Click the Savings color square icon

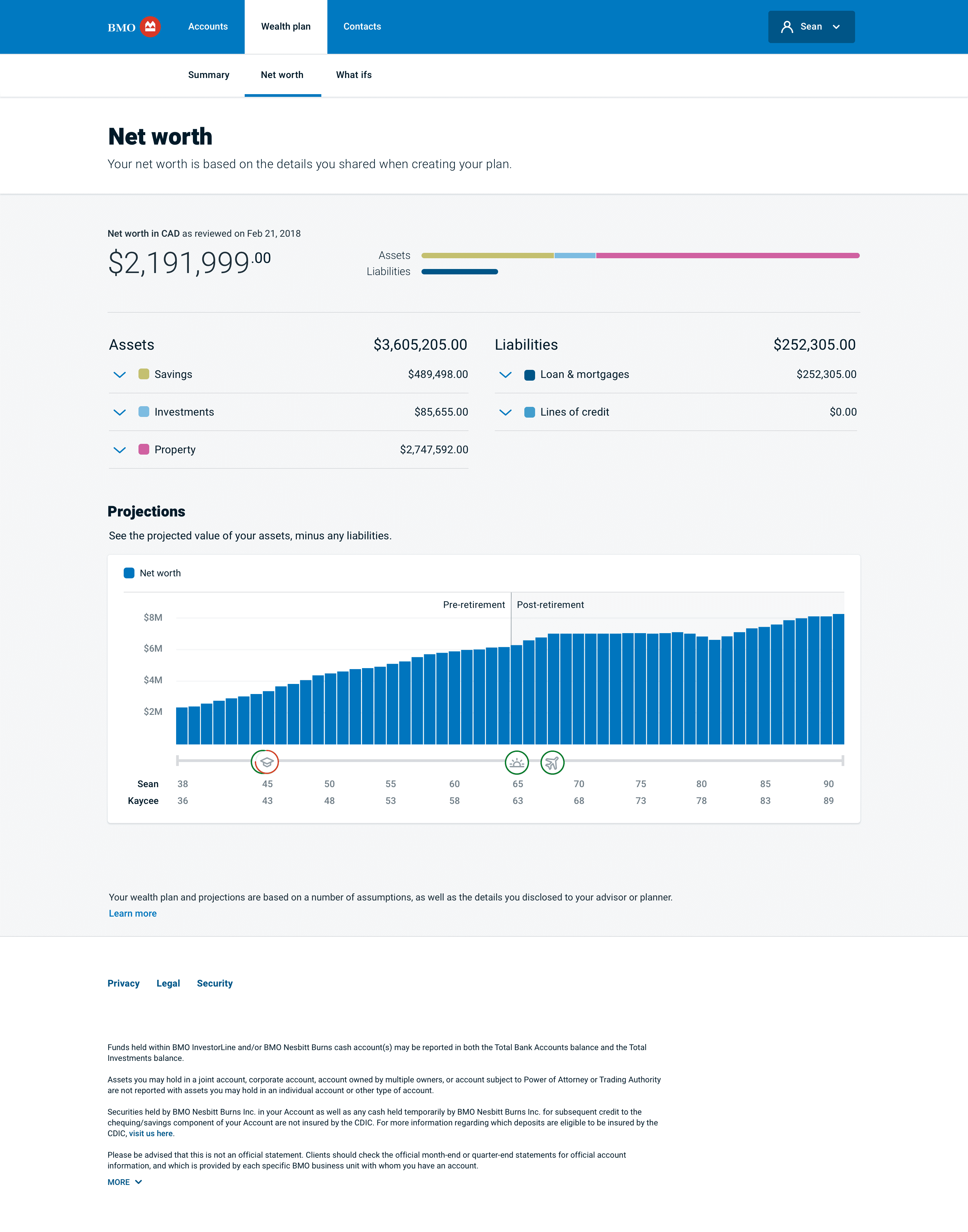tap(144, 374)
